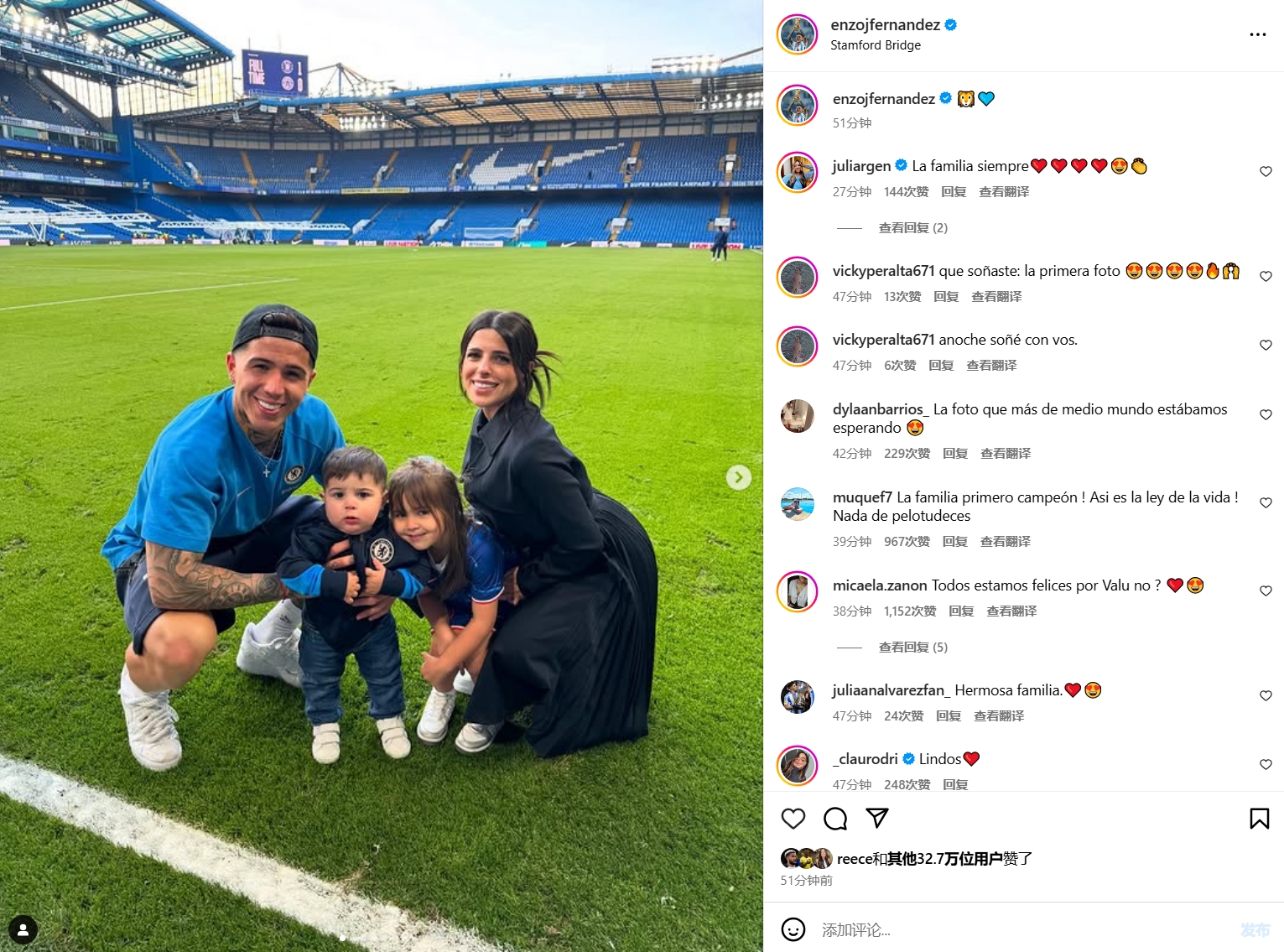The width and height of the screenshot is (1284, 952).
Task: Expand 查看回复 (2) under juliargen's comment
Action: click(x=912, y=228)
